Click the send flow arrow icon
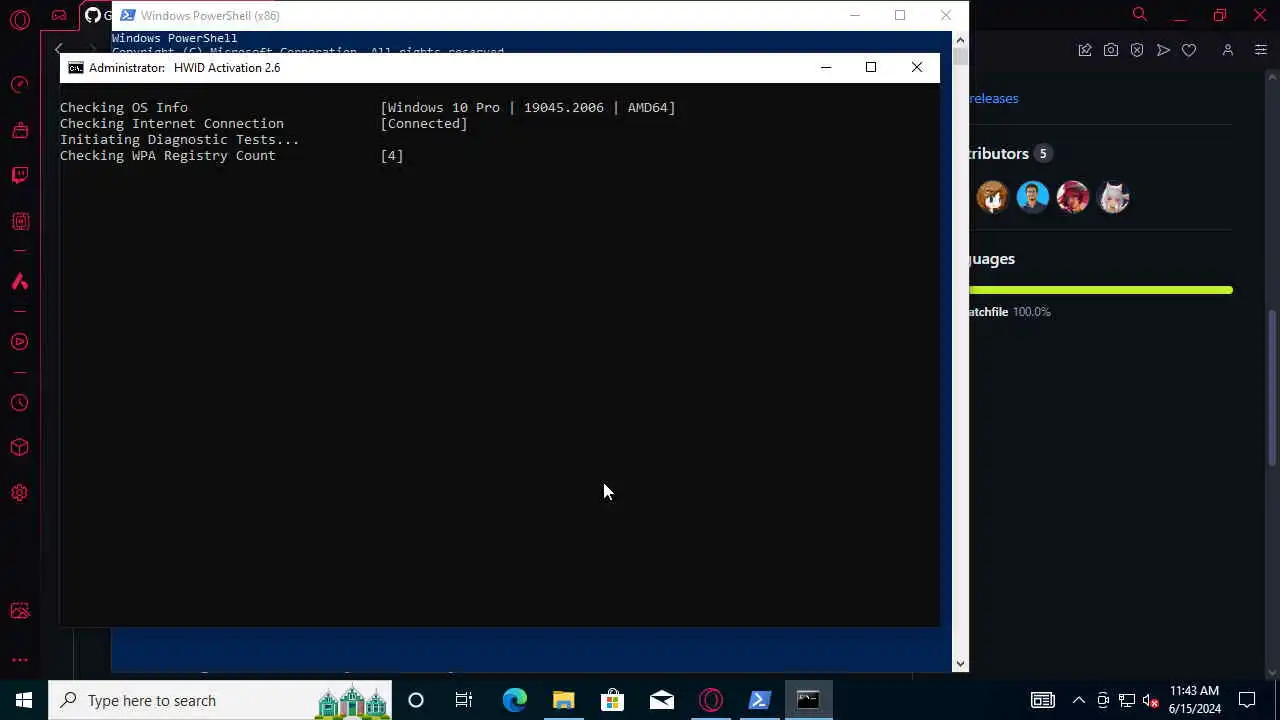Image resolution: width=1280 pixels, height=720 pixels. point(1163,50)
